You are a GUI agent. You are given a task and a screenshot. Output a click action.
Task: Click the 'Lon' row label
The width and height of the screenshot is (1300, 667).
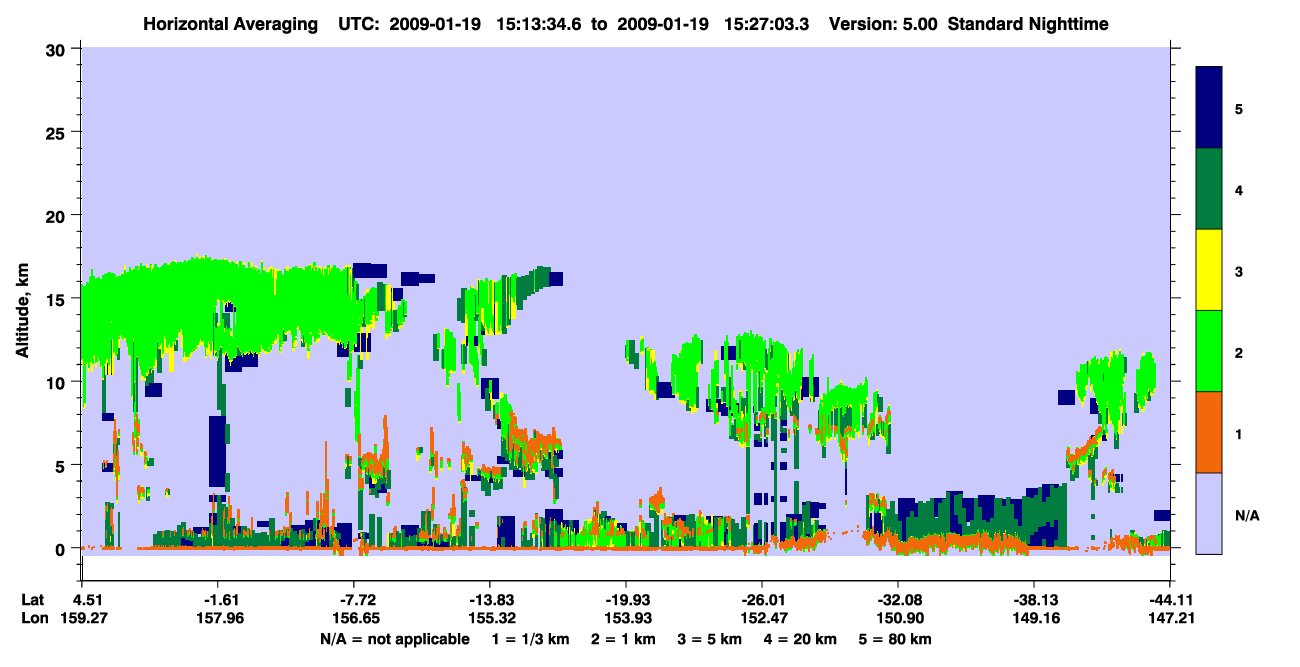33,618
